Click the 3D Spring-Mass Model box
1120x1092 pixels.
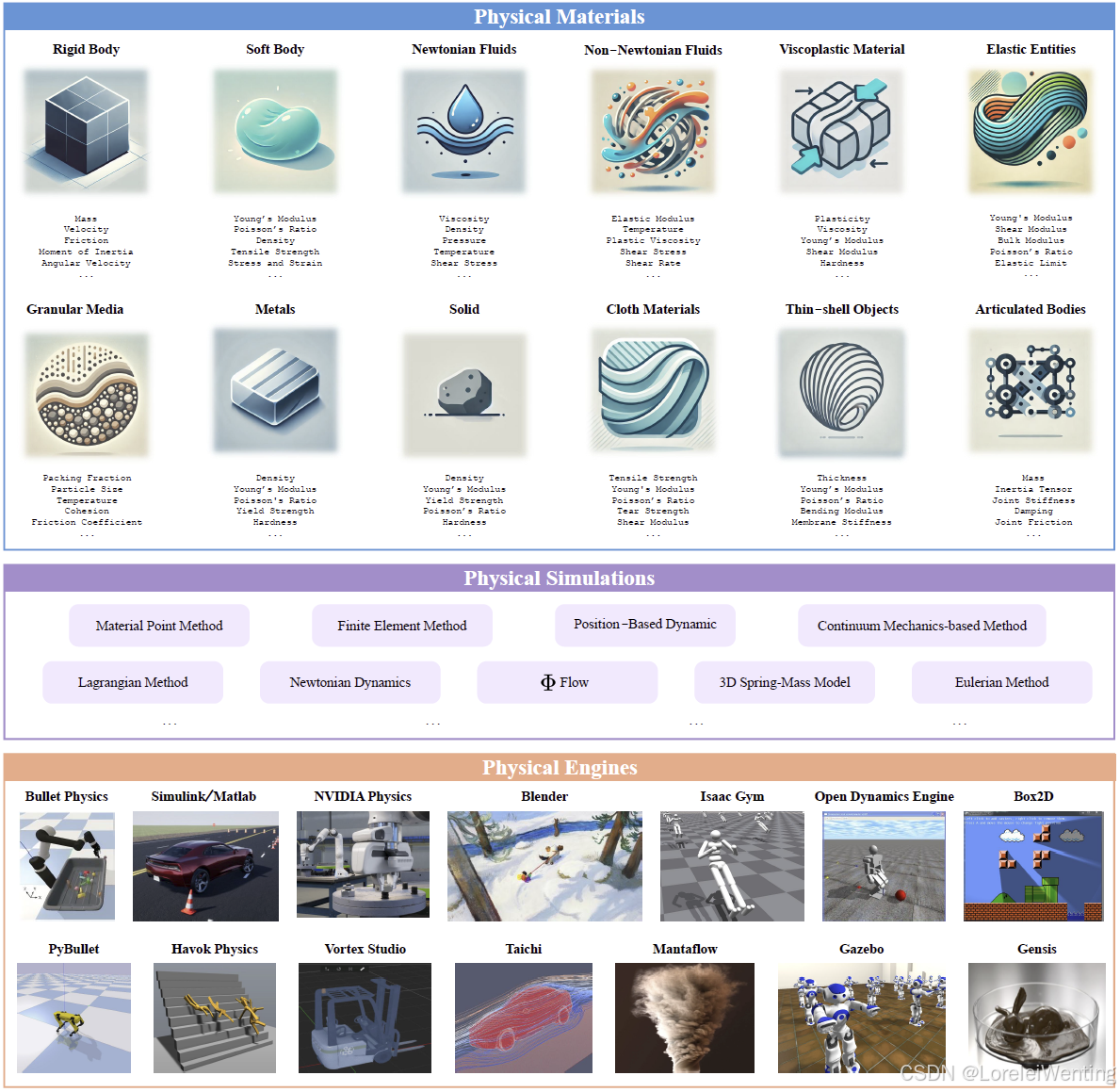pos(785,682)
